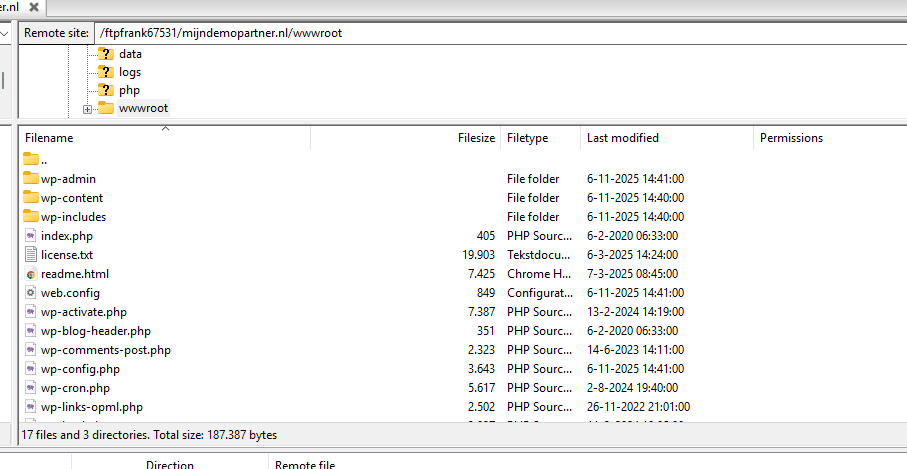Image resolution: width=907 pixels, height=469 pixels.
Task: Select the parent directory '..' entry
Action: [x=35, y=160]
